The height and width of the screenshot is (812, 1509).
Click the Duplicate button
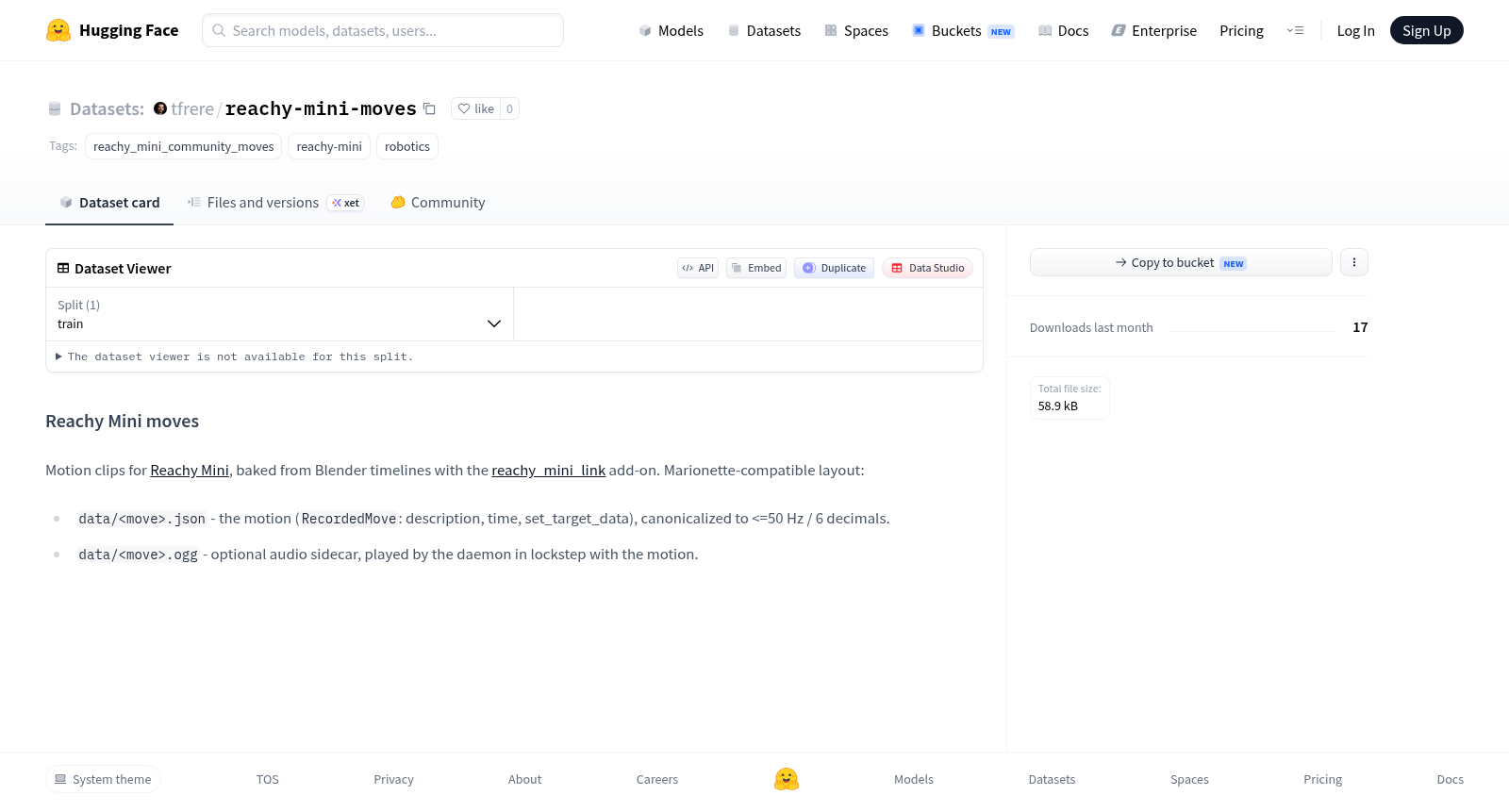[834, 268]
